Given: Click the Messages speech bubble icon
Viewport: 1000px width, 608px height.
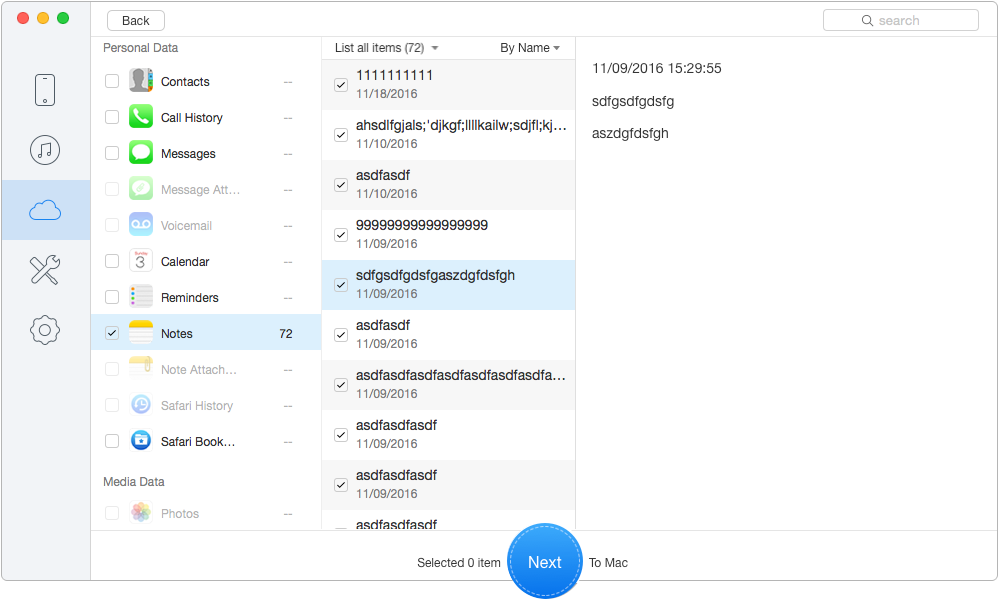Looking at the screenshot, I should [141, 153].
